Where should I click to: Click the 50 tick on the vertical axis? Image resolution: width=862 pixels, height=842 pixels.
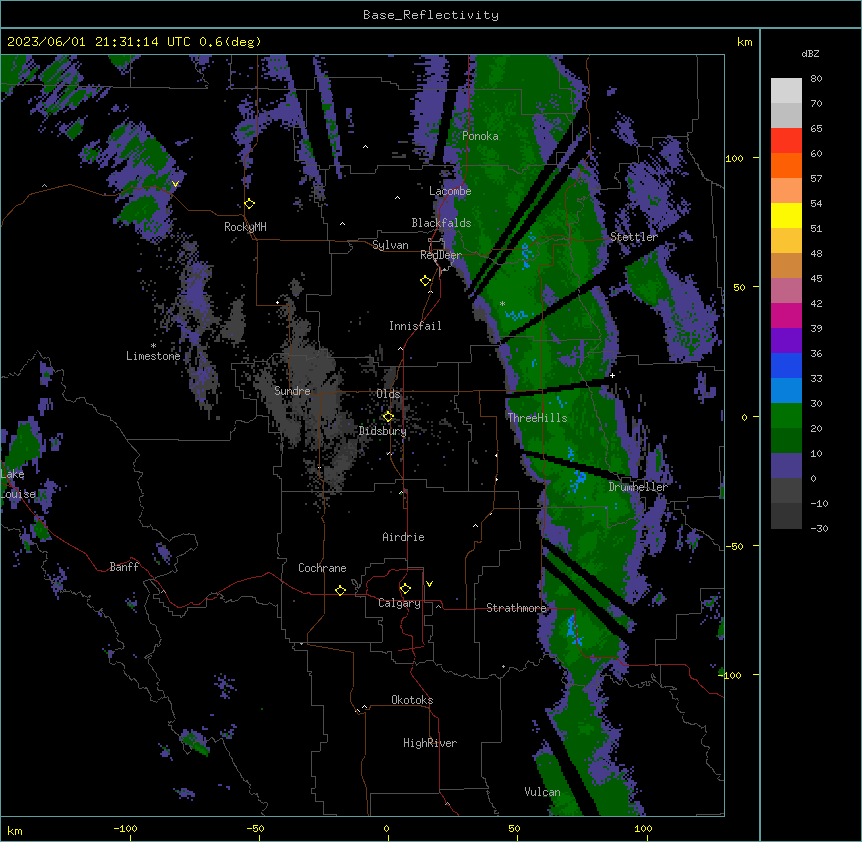pos(739,287)
